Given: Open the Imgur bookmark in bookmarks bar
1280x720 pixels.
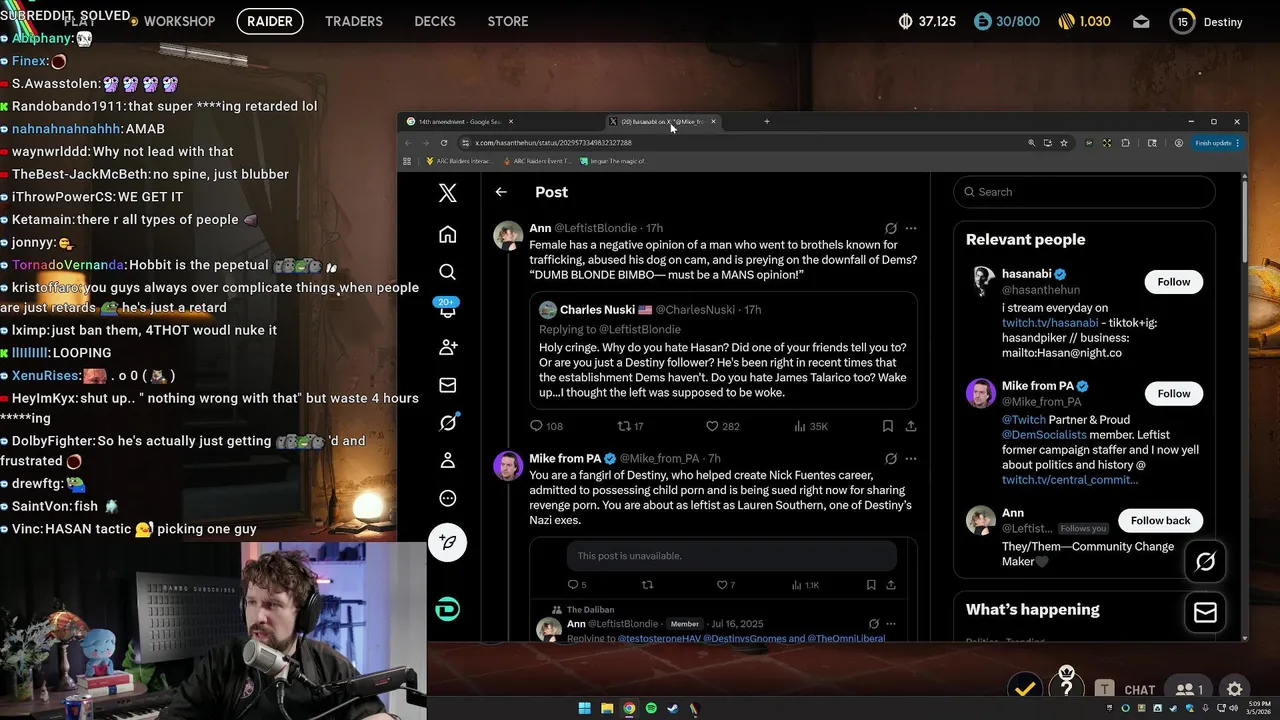Looking at the screenshot, I should pyautogui.click(x=615, y=161).
